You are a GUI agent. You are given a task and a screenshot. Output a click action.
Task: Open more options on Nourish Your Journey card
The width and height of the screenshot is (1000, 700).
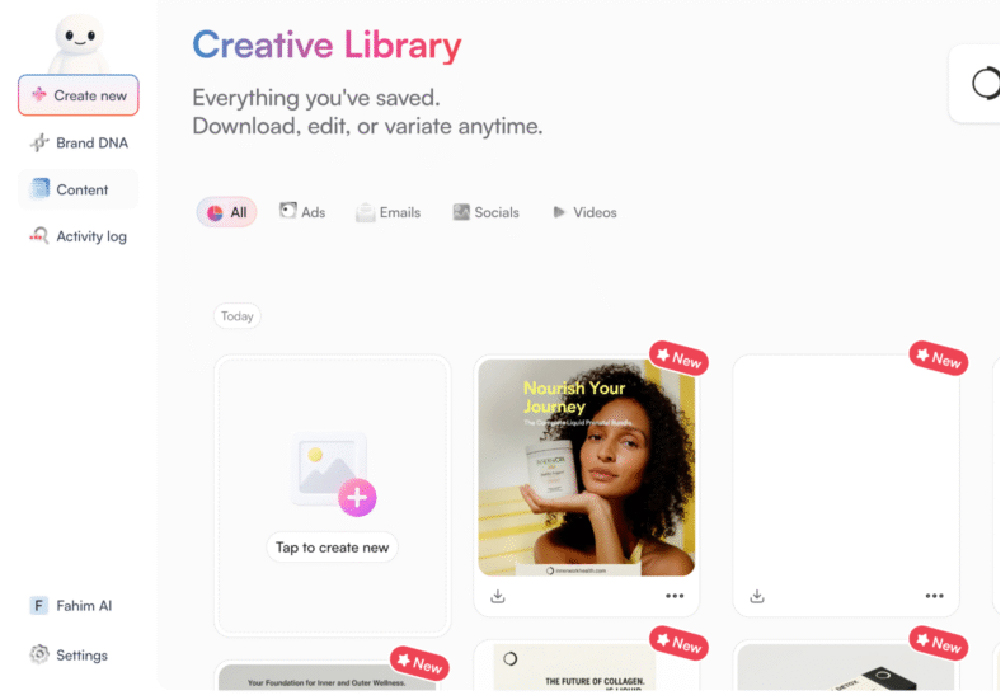tap(674, 595)
